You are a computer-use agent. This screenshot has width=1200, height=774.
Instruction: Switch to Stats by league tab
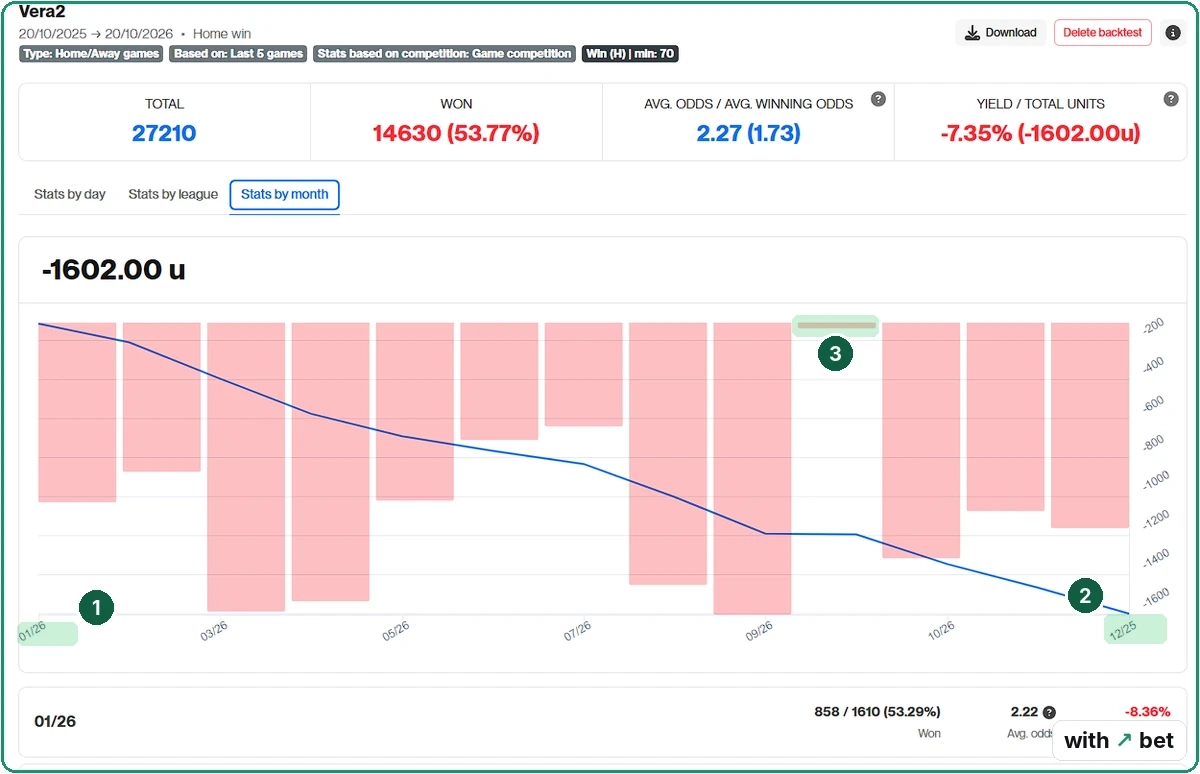click(x=173, y=194)
